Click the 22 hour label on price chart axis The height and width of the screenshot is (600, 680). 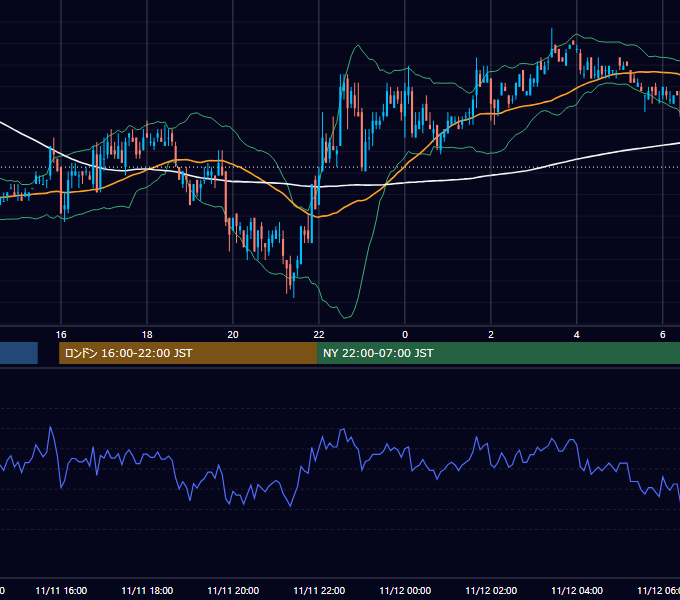click(x=319, y=334)
